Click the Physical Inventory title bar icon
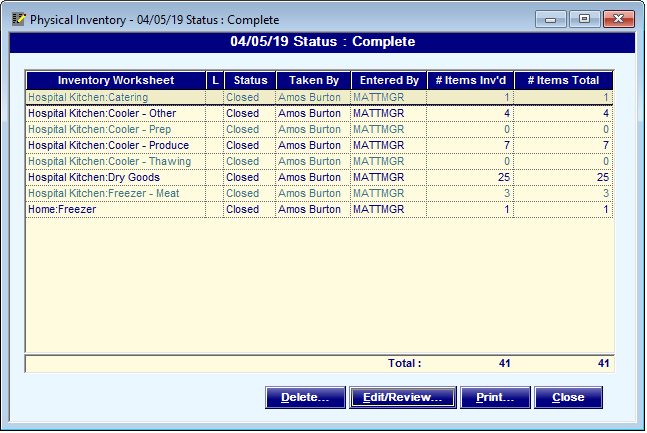 coord(17,19)
